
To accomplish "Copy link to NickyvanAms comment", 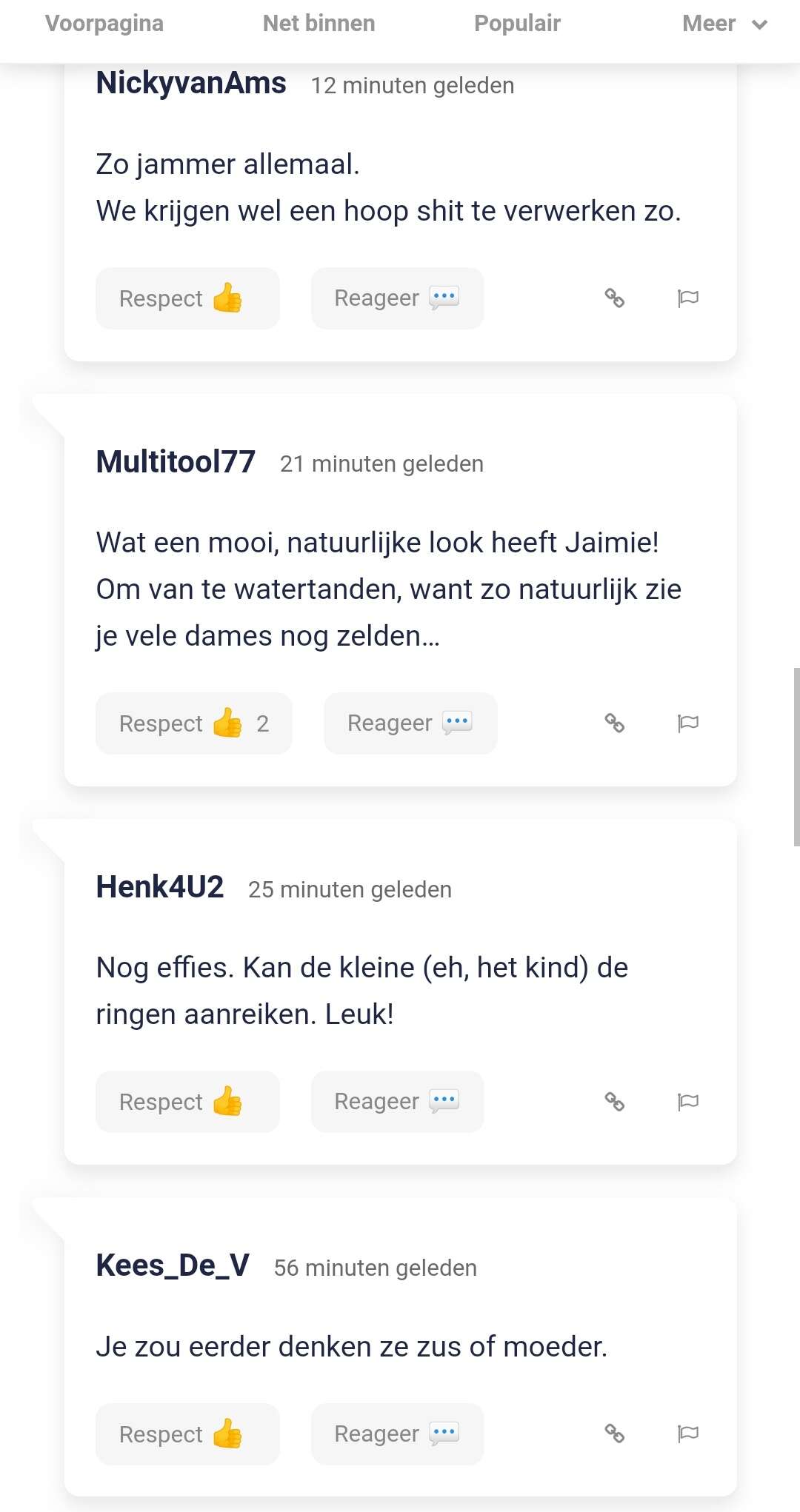I will coord(614,298).
